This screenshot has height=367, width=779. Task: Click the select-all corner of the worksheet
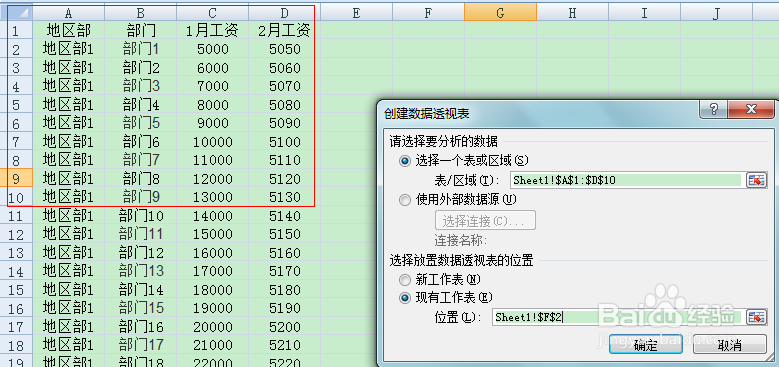click(16, 12)
